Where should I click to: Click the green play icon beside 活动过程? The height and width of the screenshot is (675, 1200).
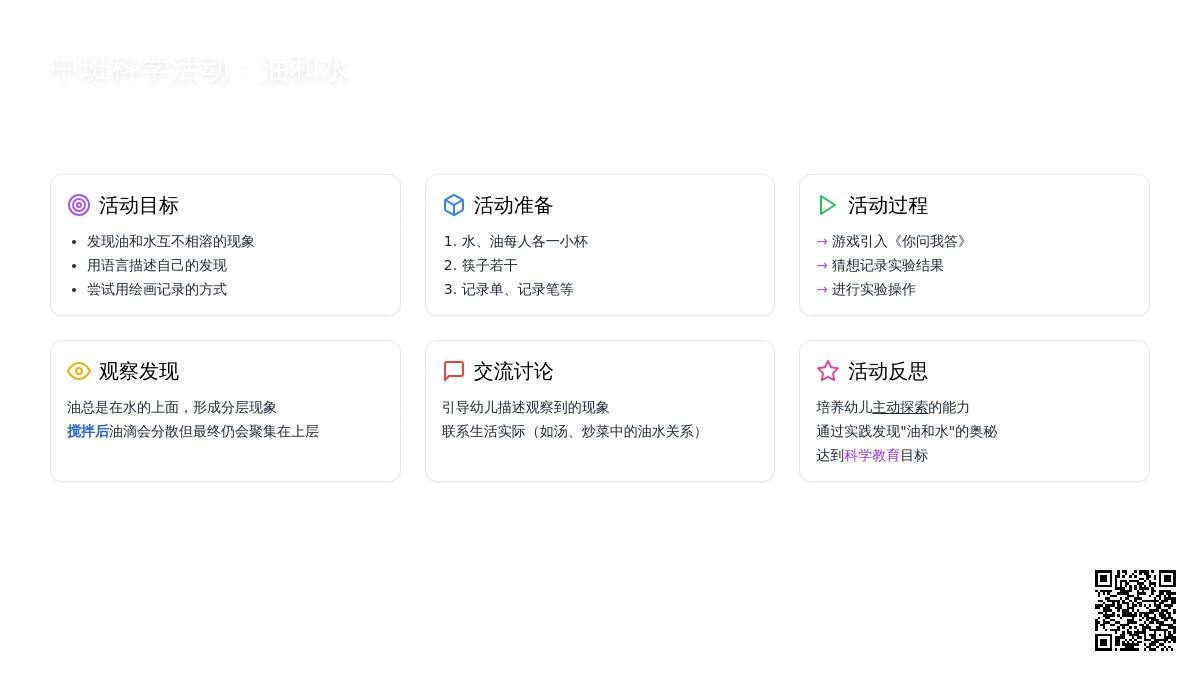pyautogui.click(x=828, y=205)
